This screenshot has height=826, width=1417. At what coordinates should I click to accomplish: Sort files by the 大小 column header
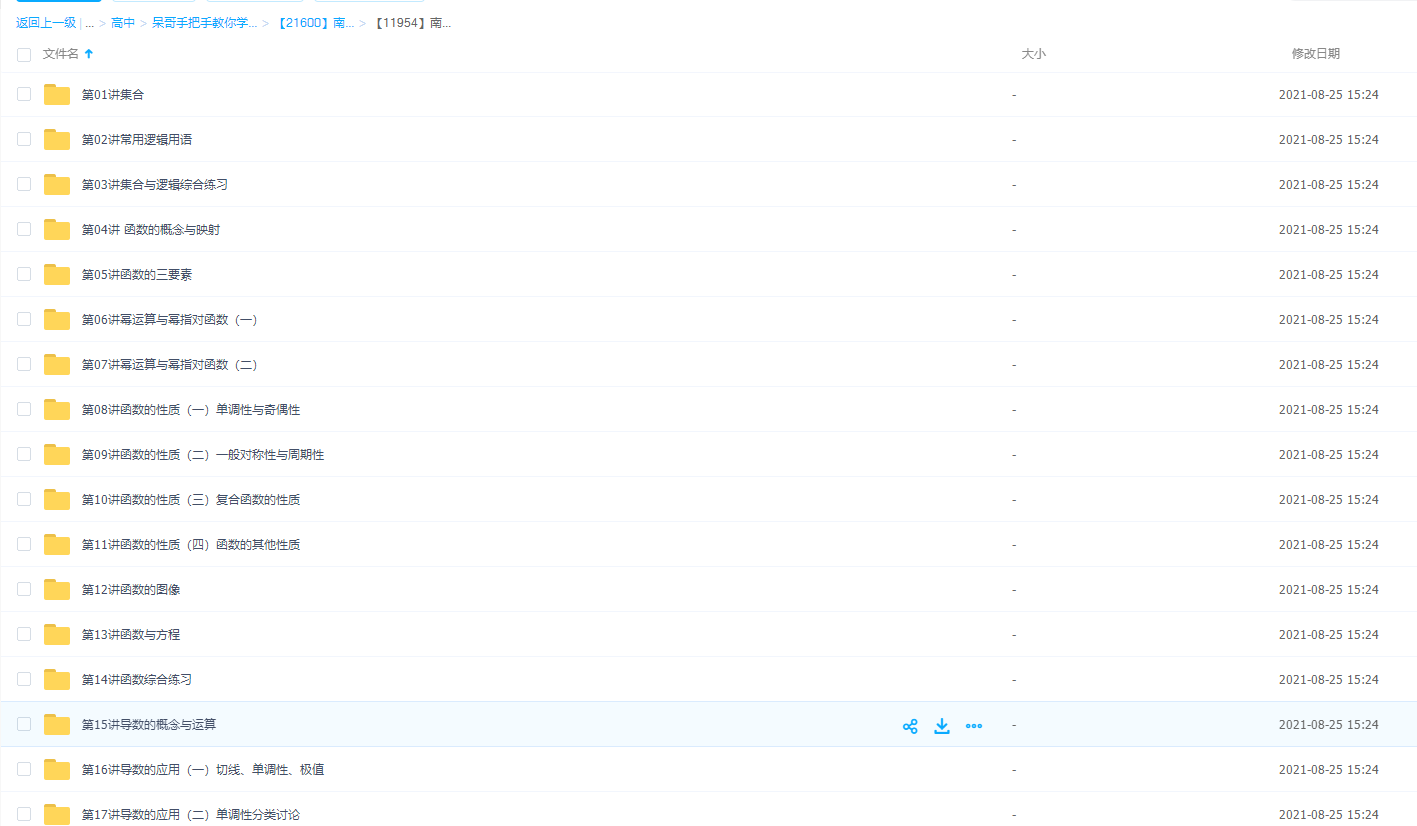click(x=1033, y=54)
